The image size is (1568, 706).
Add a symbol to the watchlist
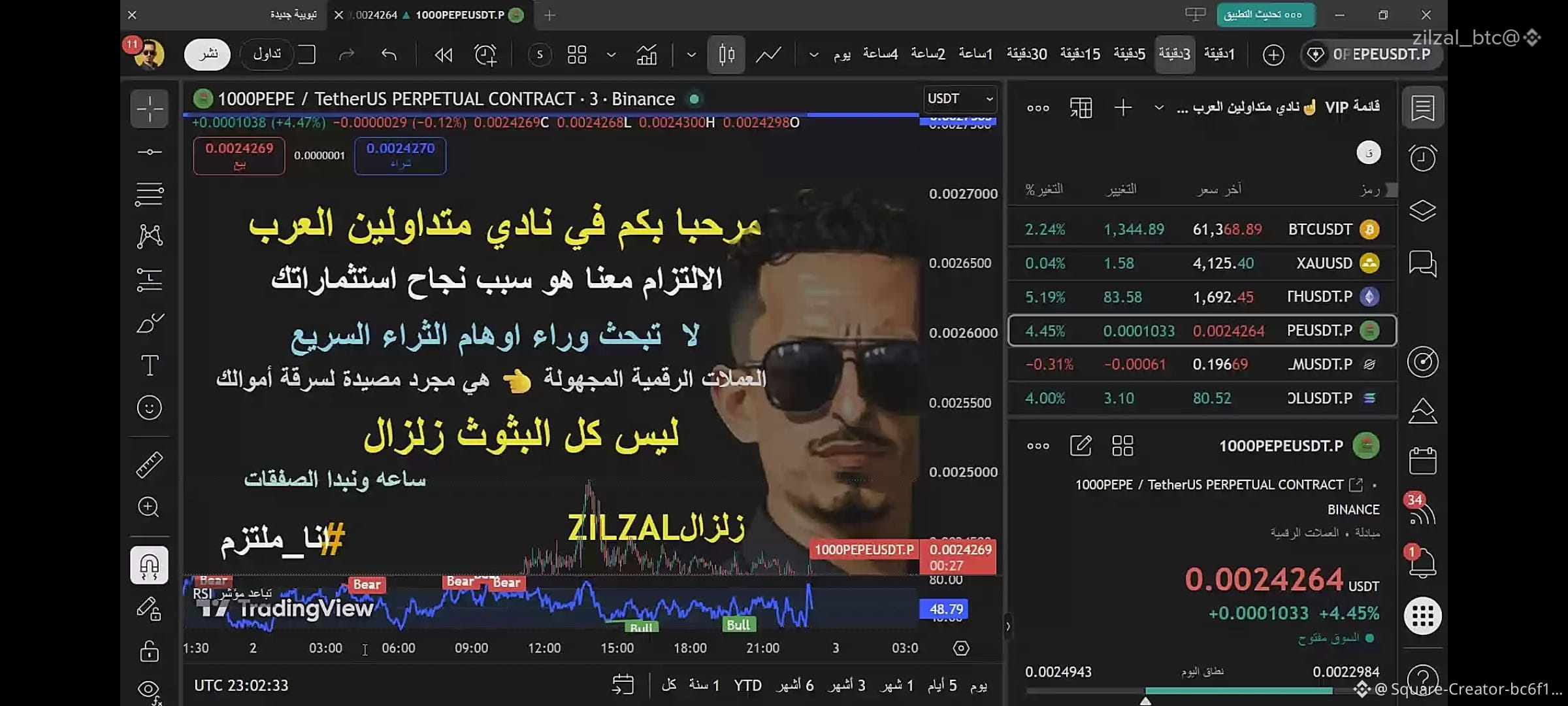click(x=1123, y=108)
